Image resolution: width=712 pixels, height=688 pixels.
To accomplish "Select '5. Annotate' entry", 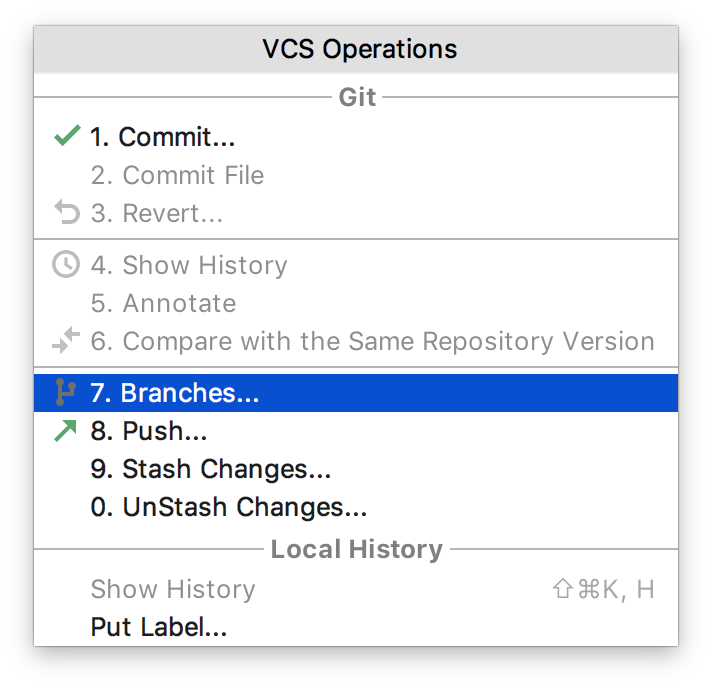I will (x=356, y=303).
